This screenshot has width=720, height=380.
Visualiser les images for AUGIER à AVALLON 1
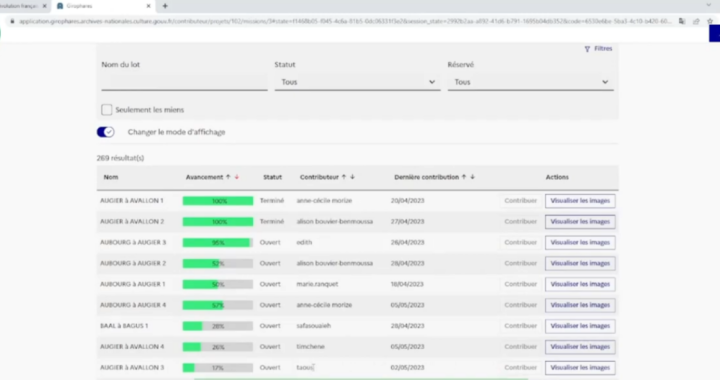[580, 201]
